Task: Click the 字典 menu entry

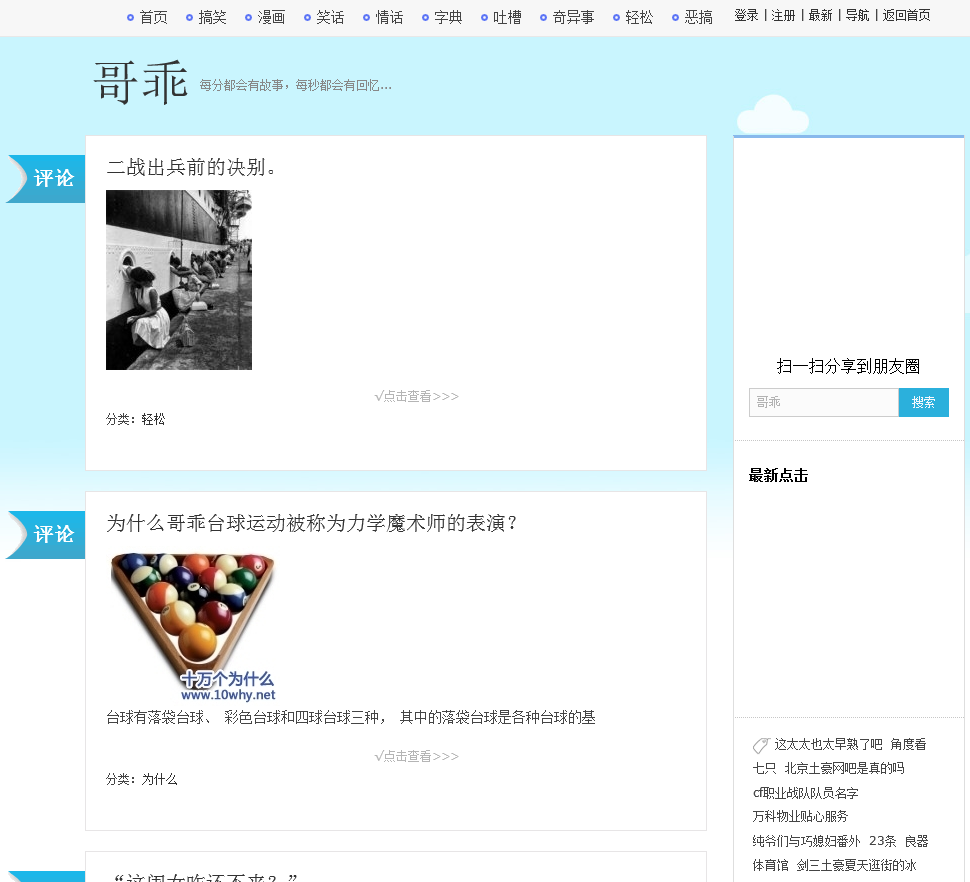Action: 448,17
